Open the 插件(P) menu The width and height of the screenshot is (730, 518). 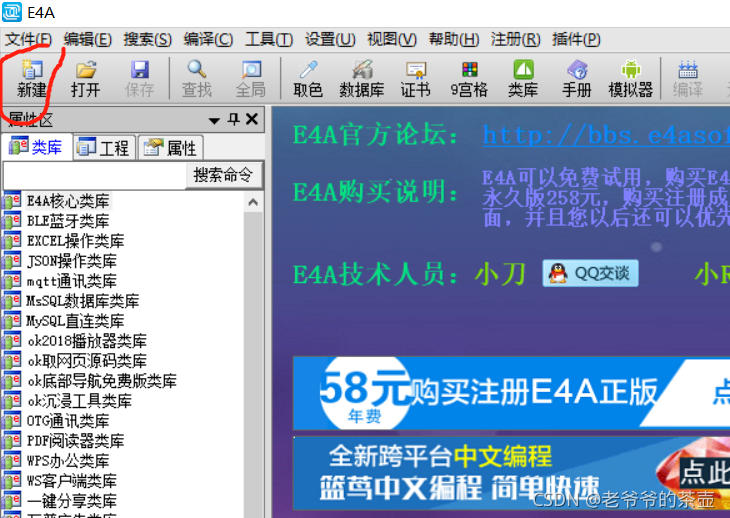pyautogui.click(x=576, y=39)
